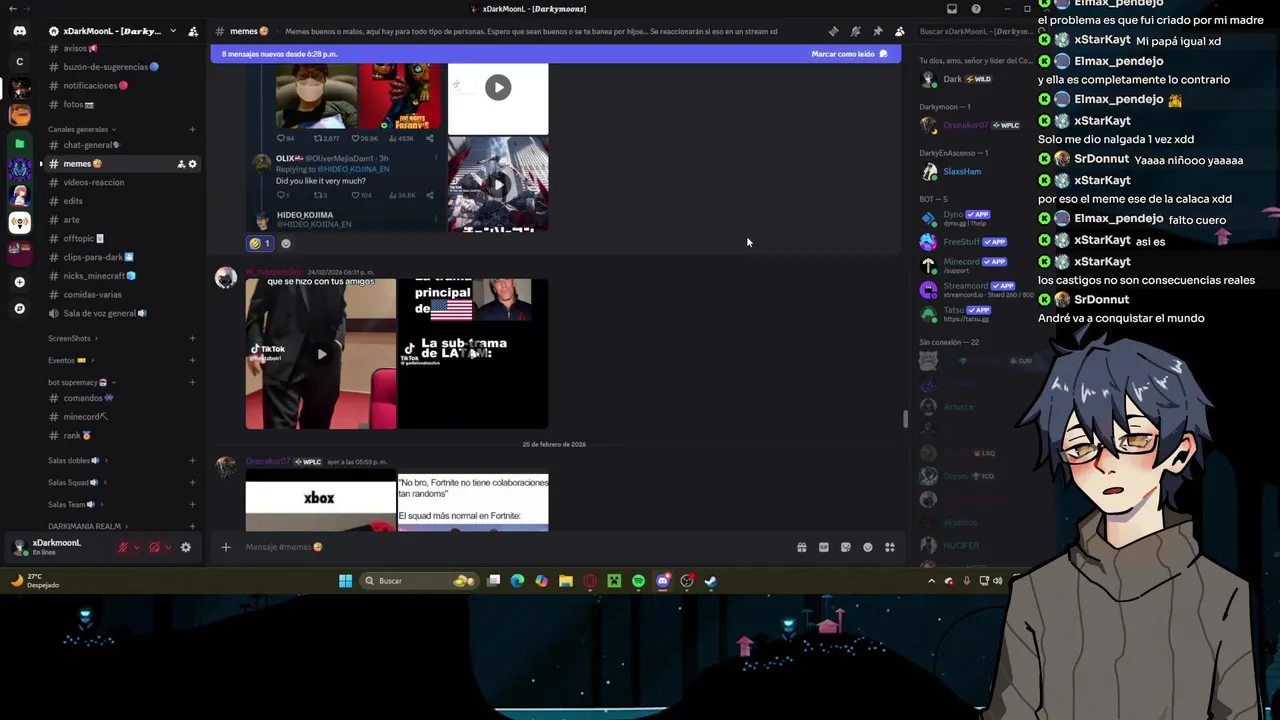Open invite members icon beside server name

(193, 31)
